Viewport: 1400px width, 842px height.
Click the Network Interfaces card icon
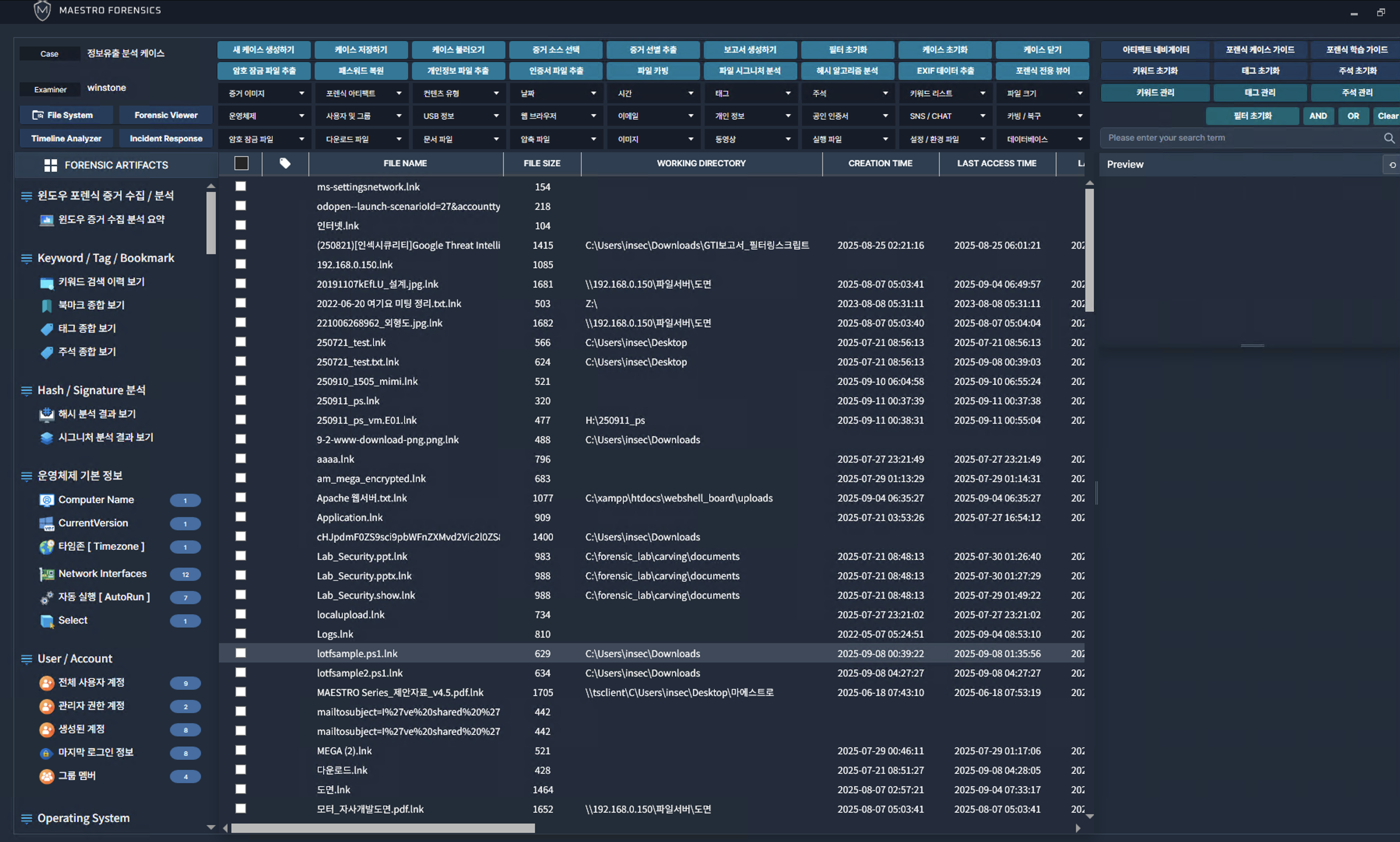[47, 574]
